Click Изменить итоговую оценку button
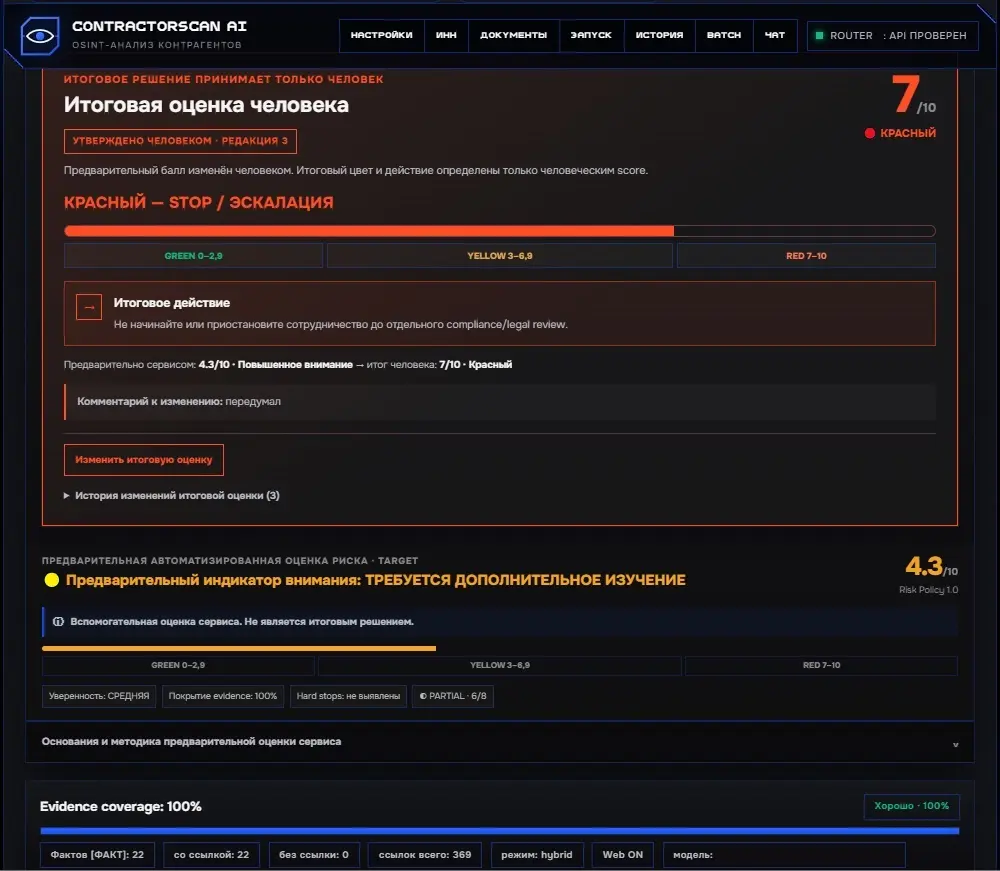 [x=143, y=460]
